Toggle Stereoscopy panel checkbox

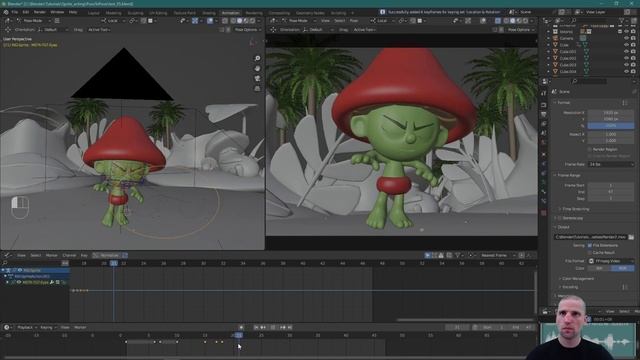point(560,218)
